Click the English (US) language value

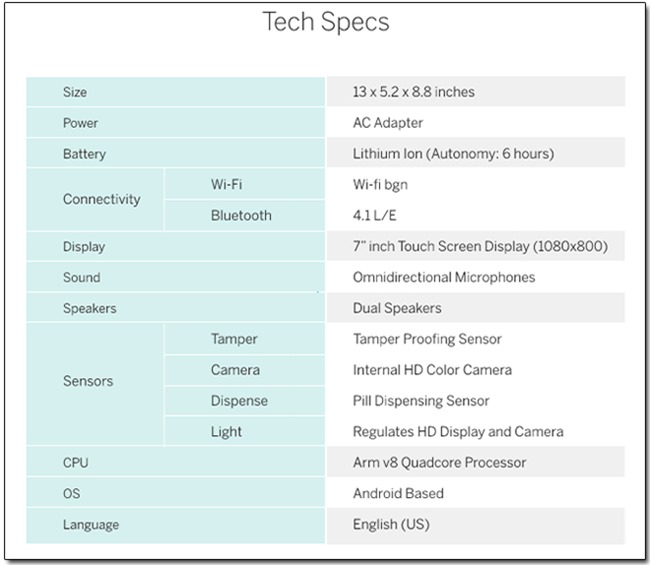tap(391, 524)
